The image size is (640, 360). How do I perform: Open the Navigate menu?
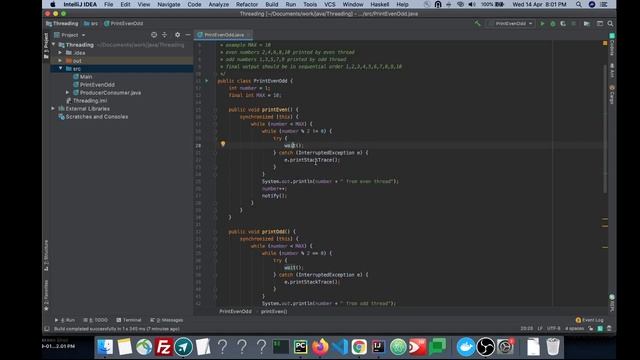click(169, 4)
